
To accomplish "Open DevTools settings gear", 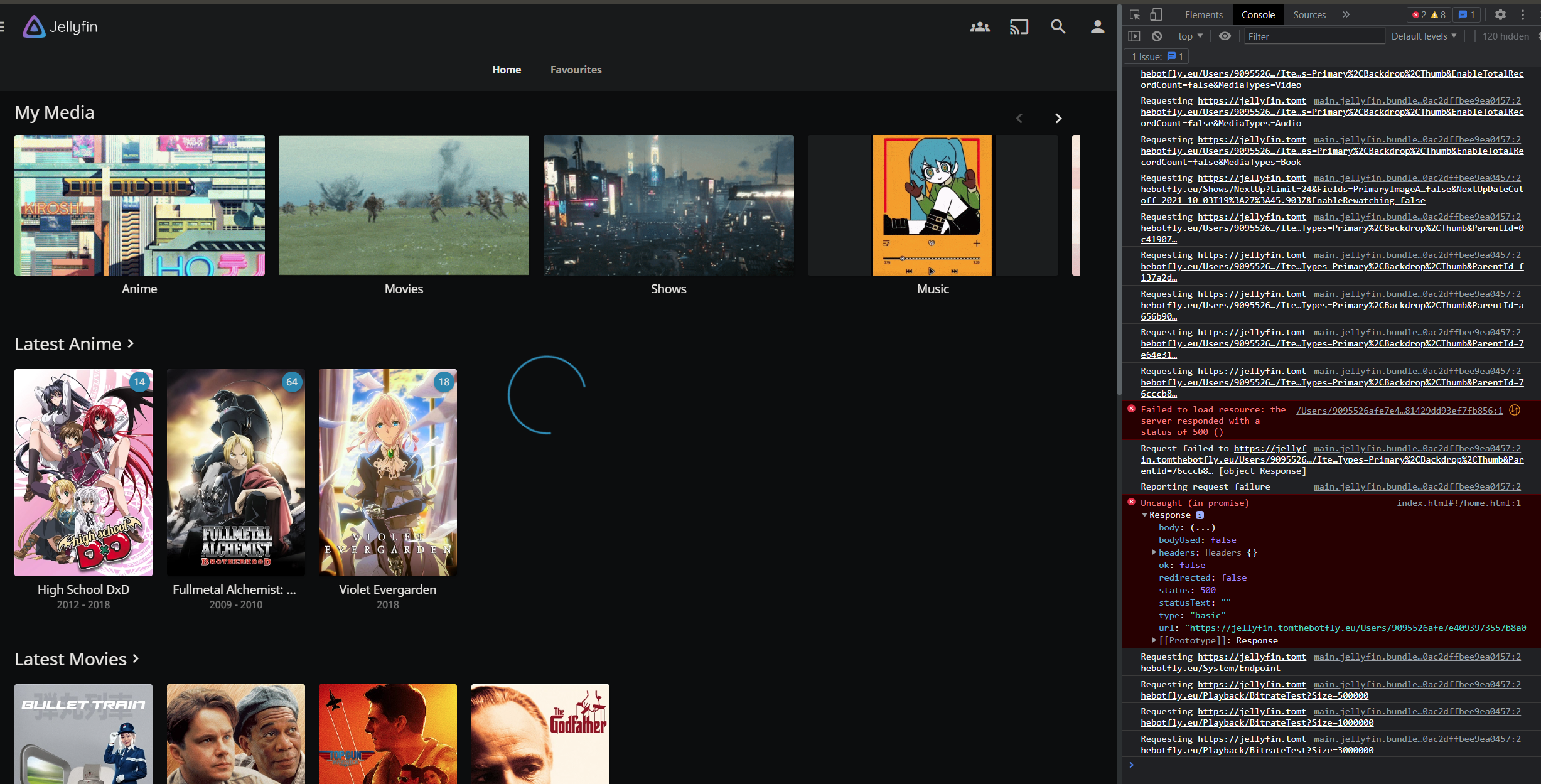I will click(1500, 14).
